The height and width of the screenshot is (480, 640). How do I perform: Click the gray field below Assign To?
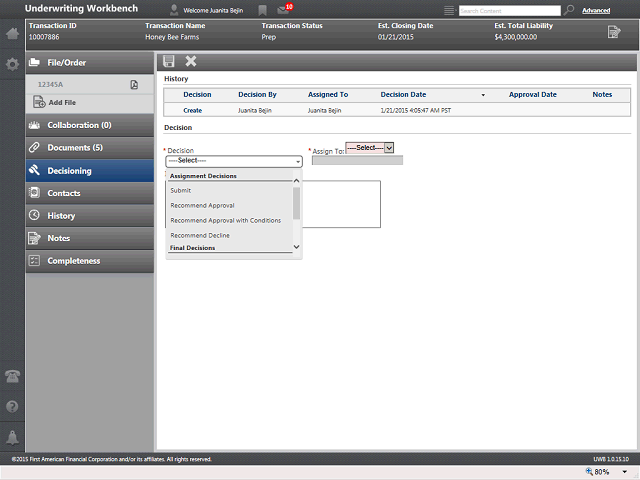(x=358, y=160)
